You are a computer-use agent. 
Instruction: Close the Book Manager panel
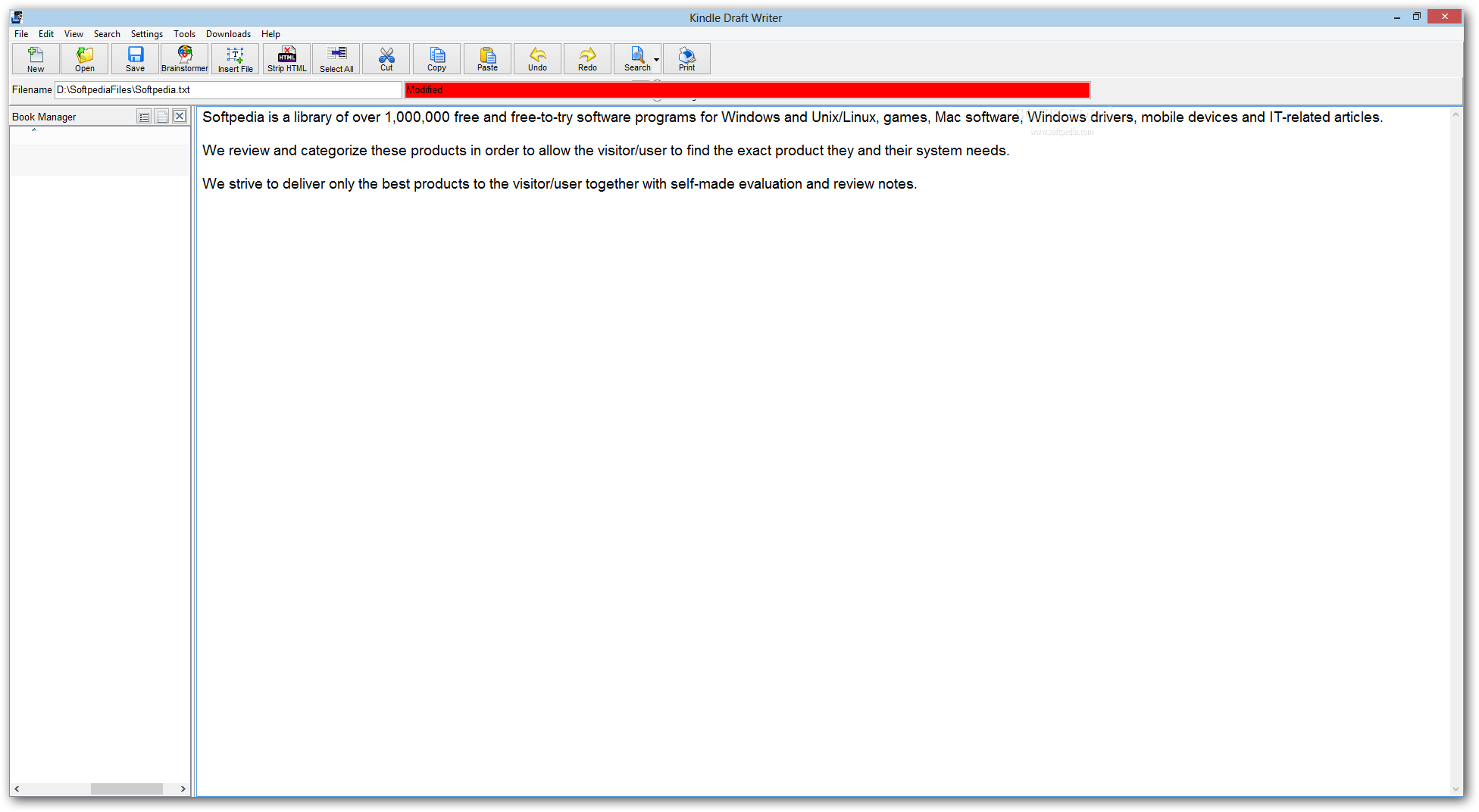pyautogui.click(x=180, y=116)
